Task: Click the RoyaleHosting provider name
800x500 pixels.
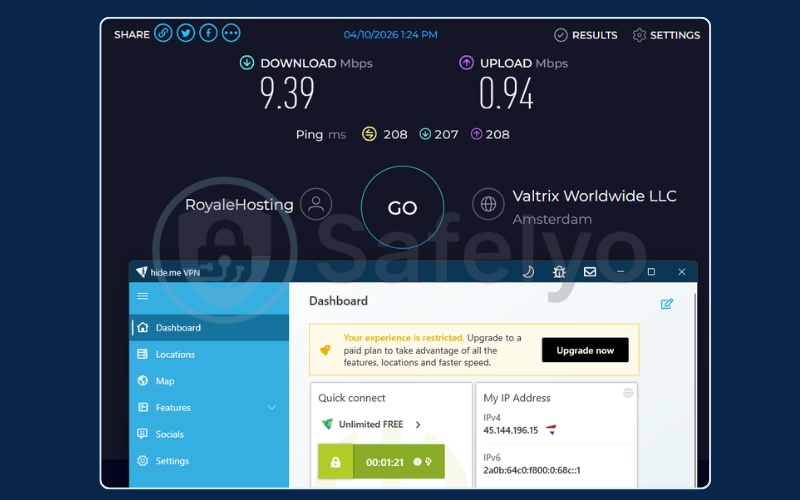Action: [239, 205]
